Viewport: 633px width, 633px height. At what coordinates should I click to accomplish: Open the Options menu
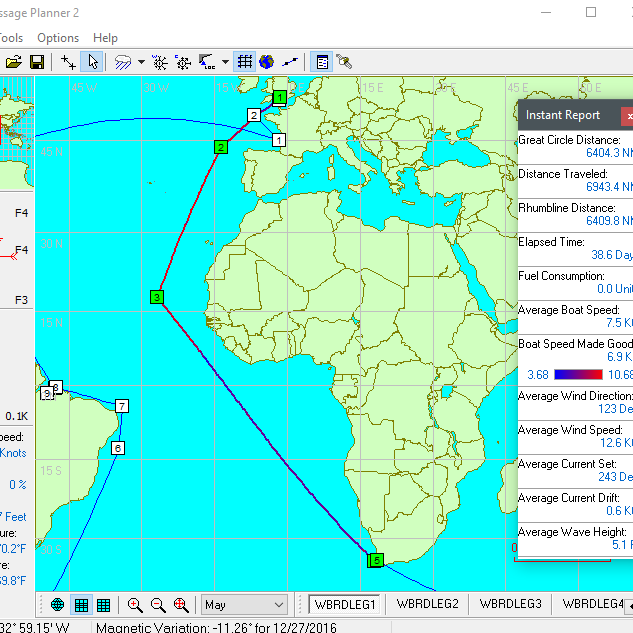coord(58,38)
